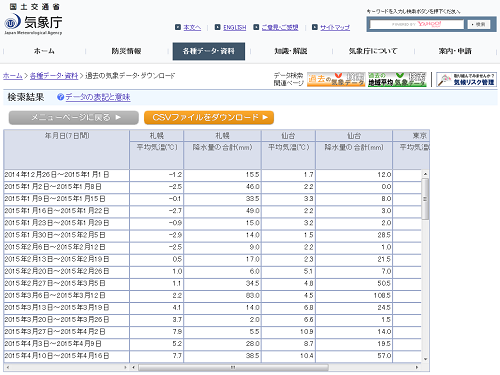Screen dimensions: 500x375
Task: Follow the ホーム breadcrumb link
Action: (x=13, y=76)
